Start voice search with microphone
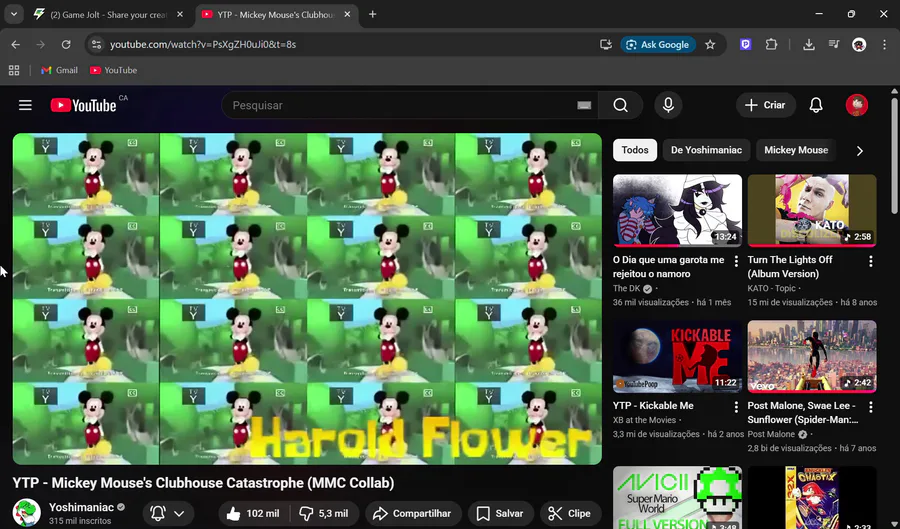900x529 pixels. tap(668, 105)
